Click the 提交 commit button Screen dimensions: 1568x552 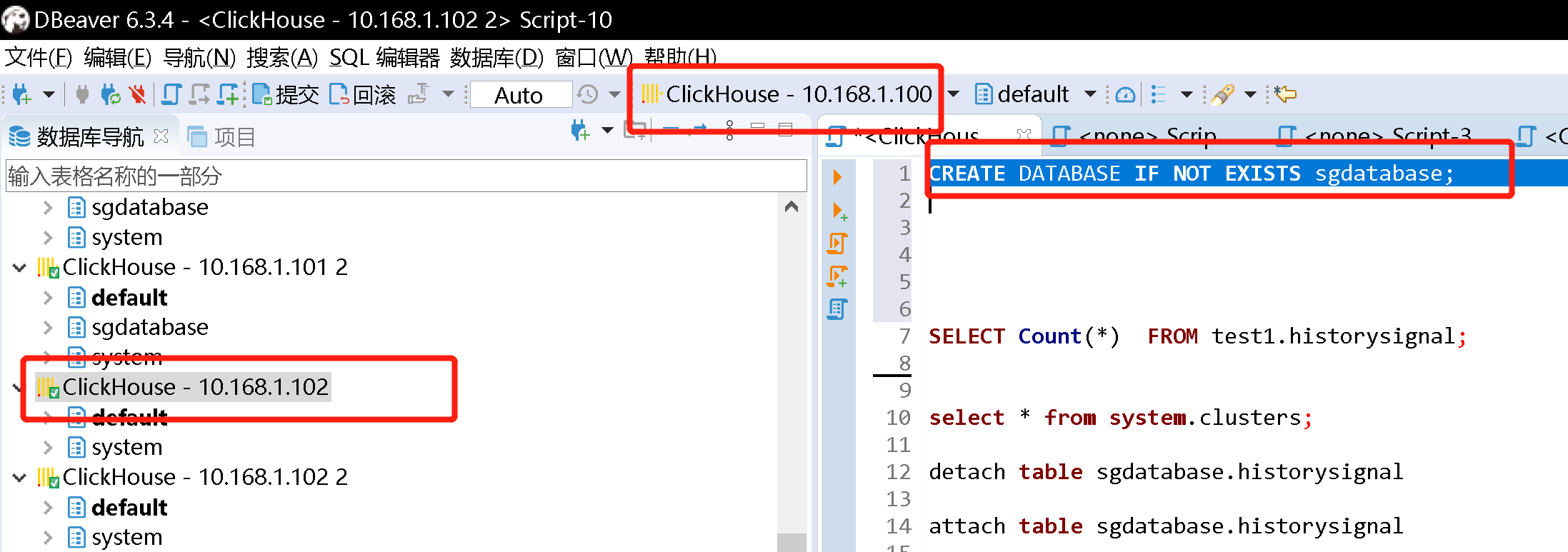click(x=286, y=94)
